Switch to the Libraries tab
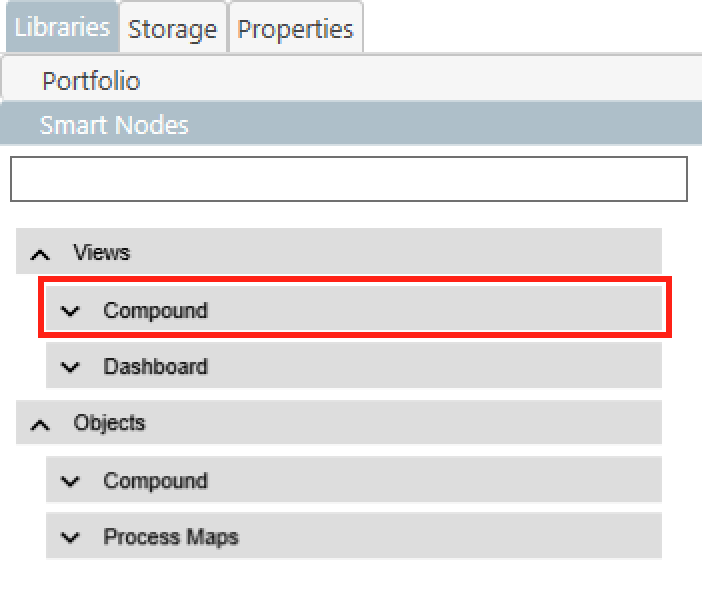Screen dimensions: 704x614 61,27
